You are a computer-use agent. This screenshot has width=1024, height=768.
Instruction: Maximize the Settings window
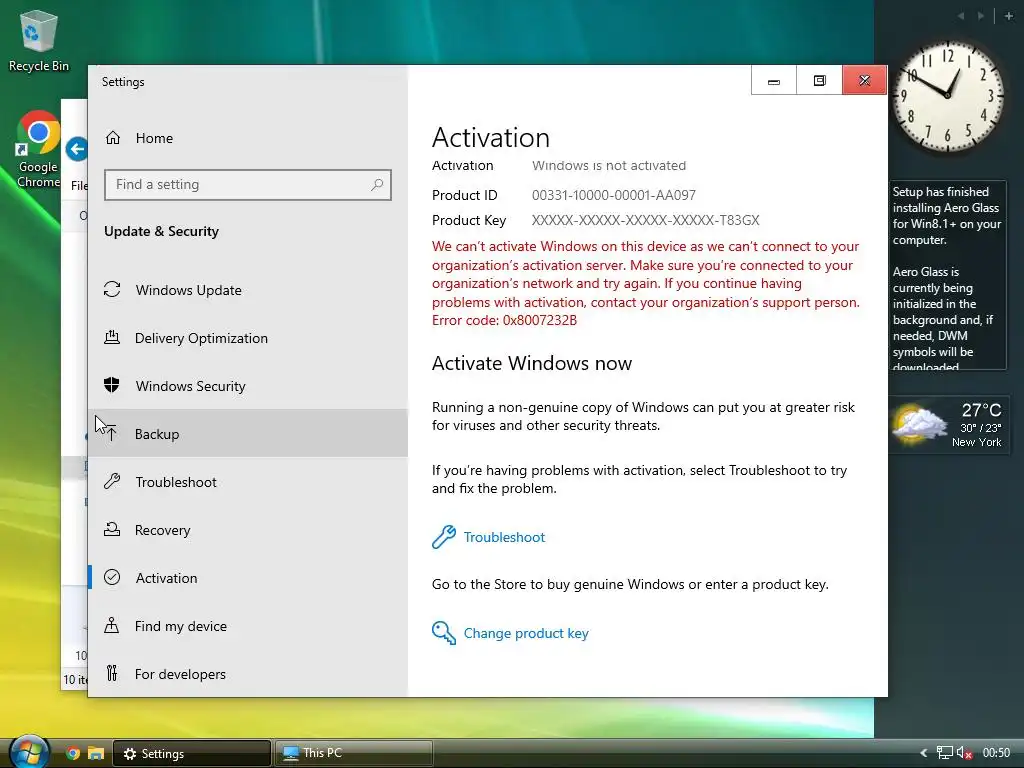[x=820, y=80]
